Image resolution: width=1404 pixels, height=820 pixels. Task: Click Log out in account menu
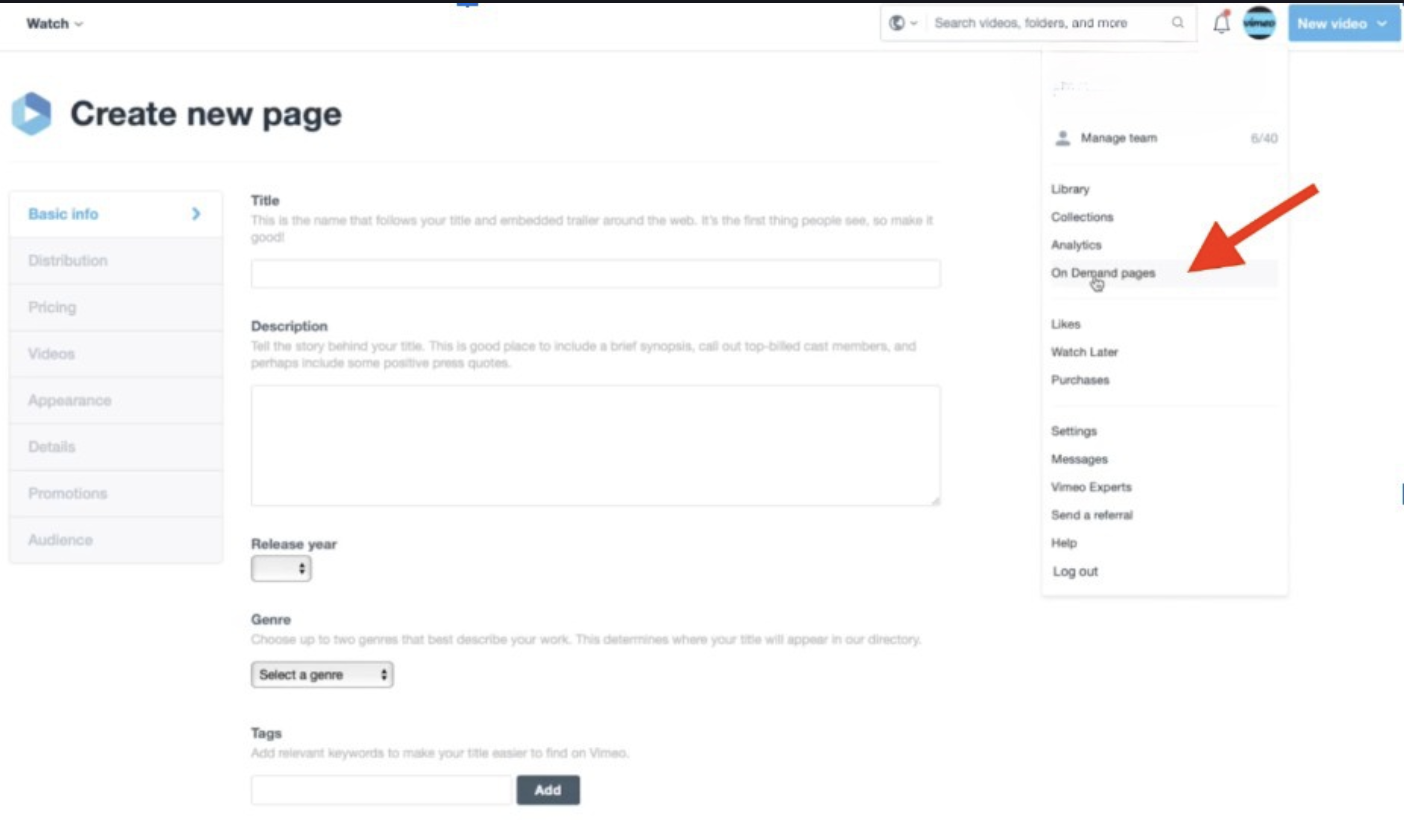[x=1075, y=572]
